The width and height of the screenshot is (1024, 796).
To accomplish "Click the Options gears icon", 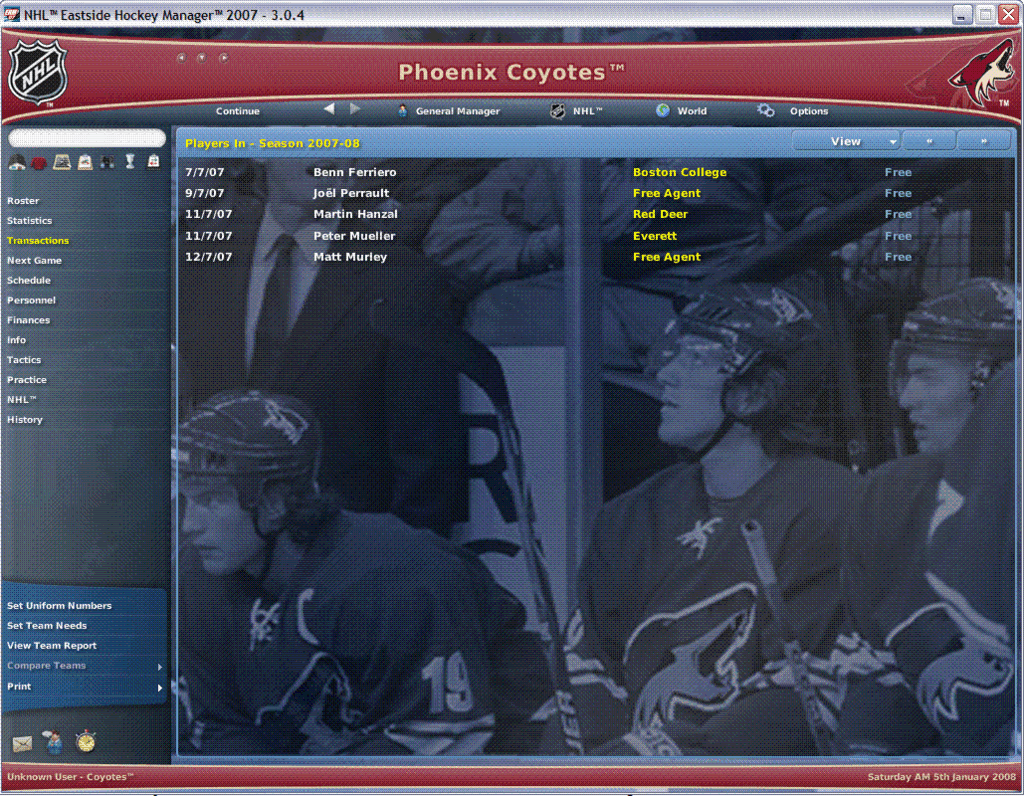I will (765, 110).
